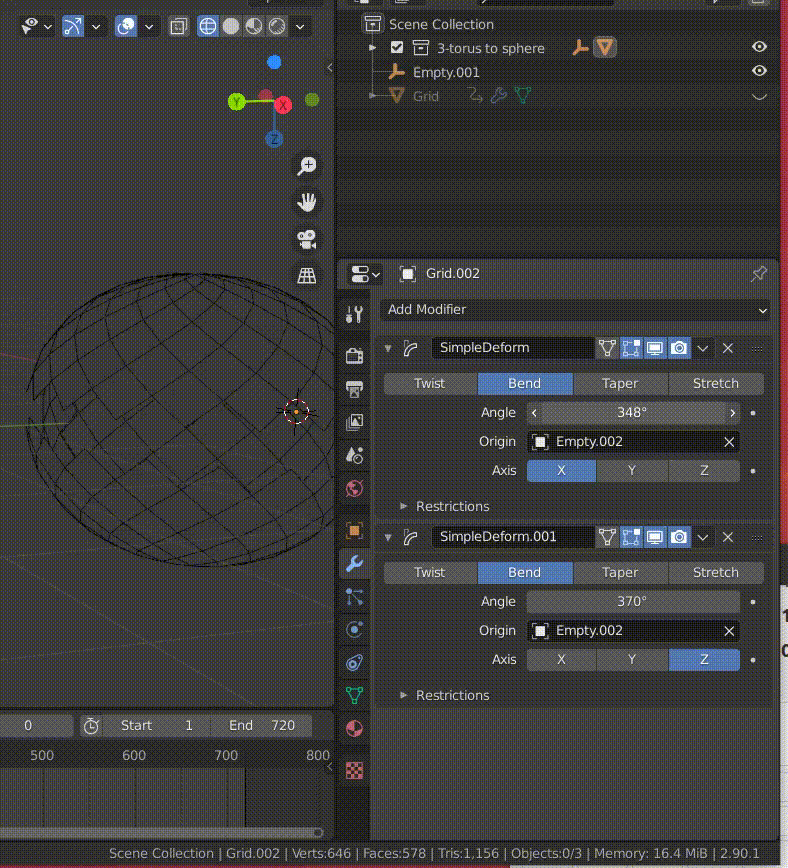The height and width of the screenshot is (868, 788).
Task: Open the Material properties tab
Action: [x=354, y=728]
